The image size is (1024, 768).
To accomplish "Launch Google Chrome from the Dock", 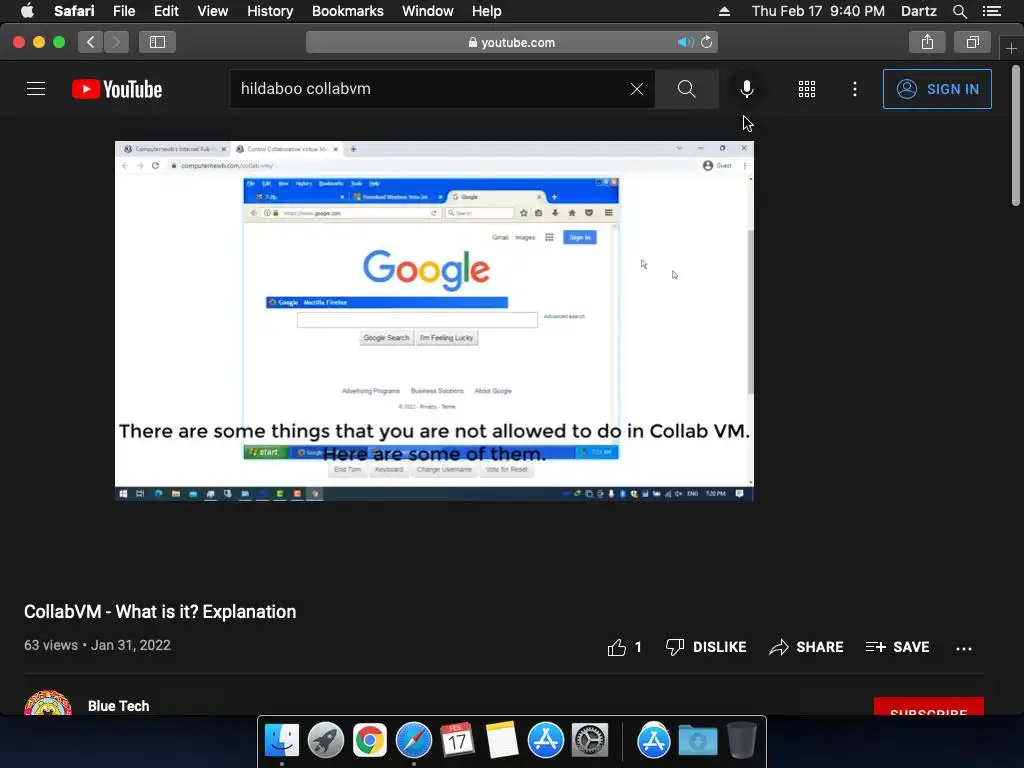I will point(370,741).
